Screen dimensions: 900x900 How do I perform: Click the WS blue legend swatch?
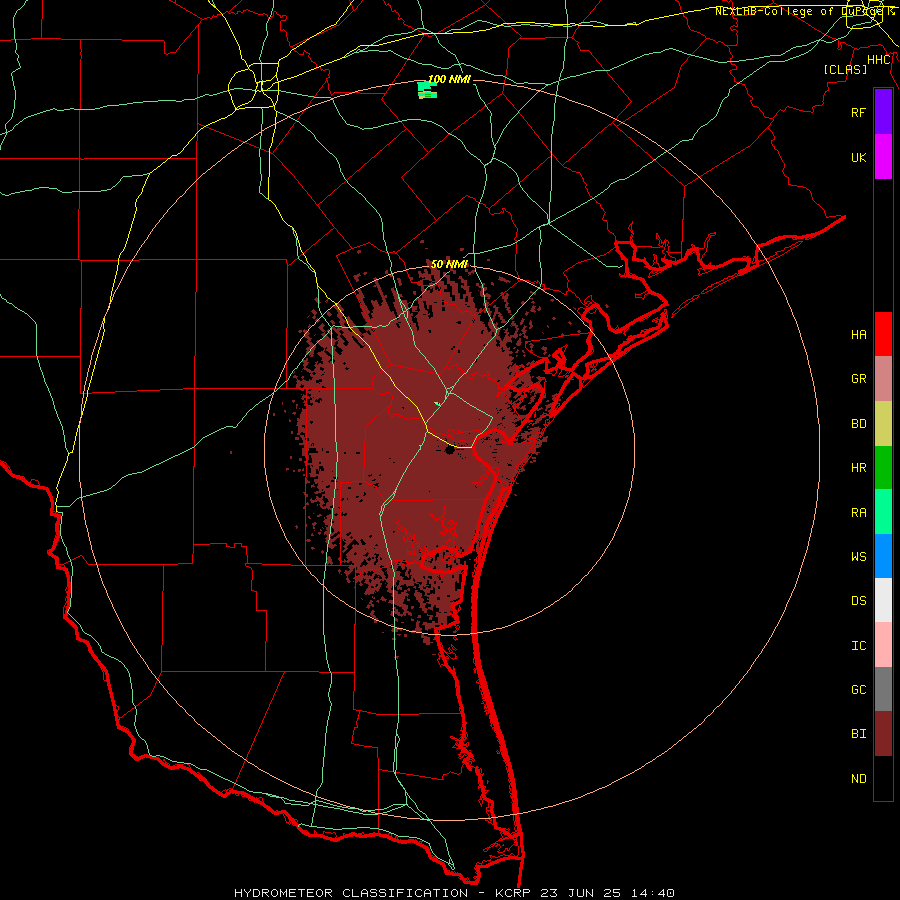pyautogui.click(x=883, y=556)
